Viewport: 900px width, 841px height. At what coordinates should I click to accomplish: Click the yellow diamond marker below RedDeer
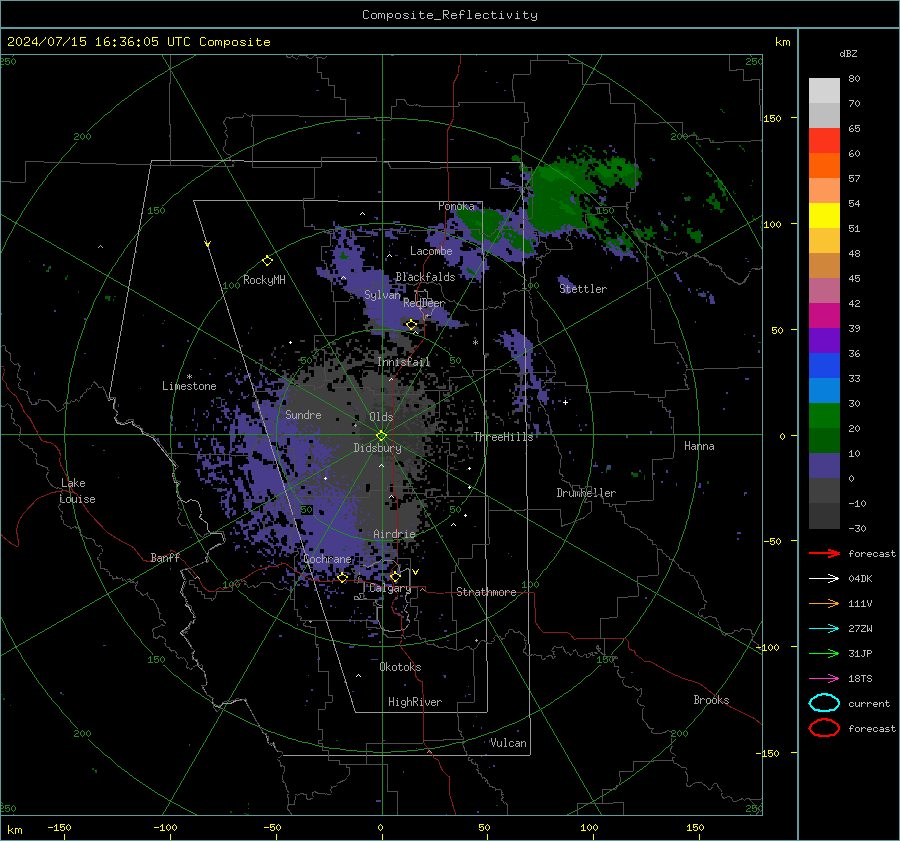(411, 325)
